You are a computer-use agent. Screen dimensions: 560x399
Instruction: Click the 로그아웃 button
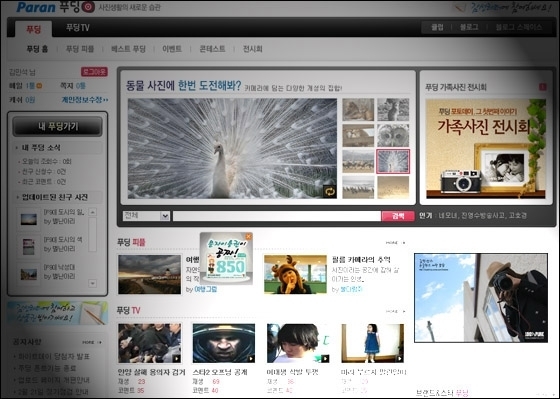94,72
